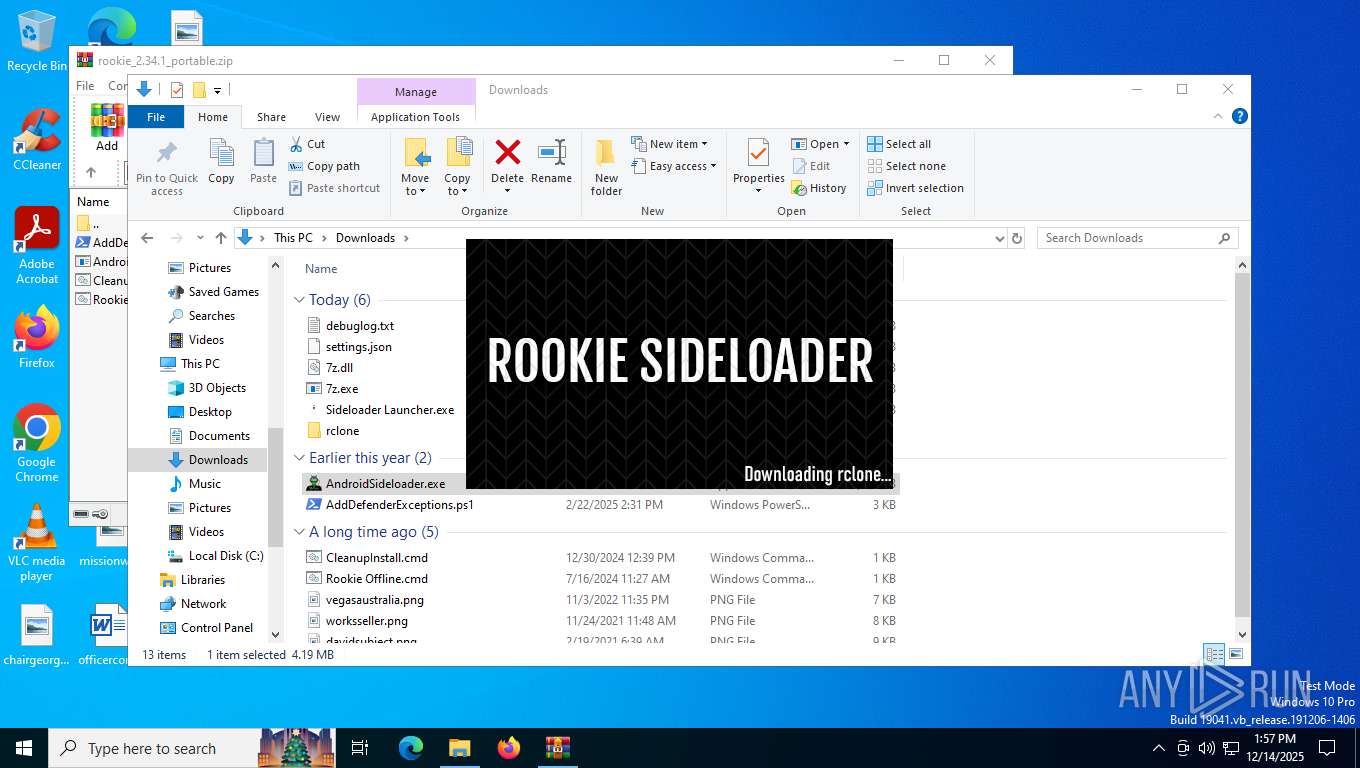Click Copy path in Clipboard group
1360x768 pixels.
pos(324,166)
